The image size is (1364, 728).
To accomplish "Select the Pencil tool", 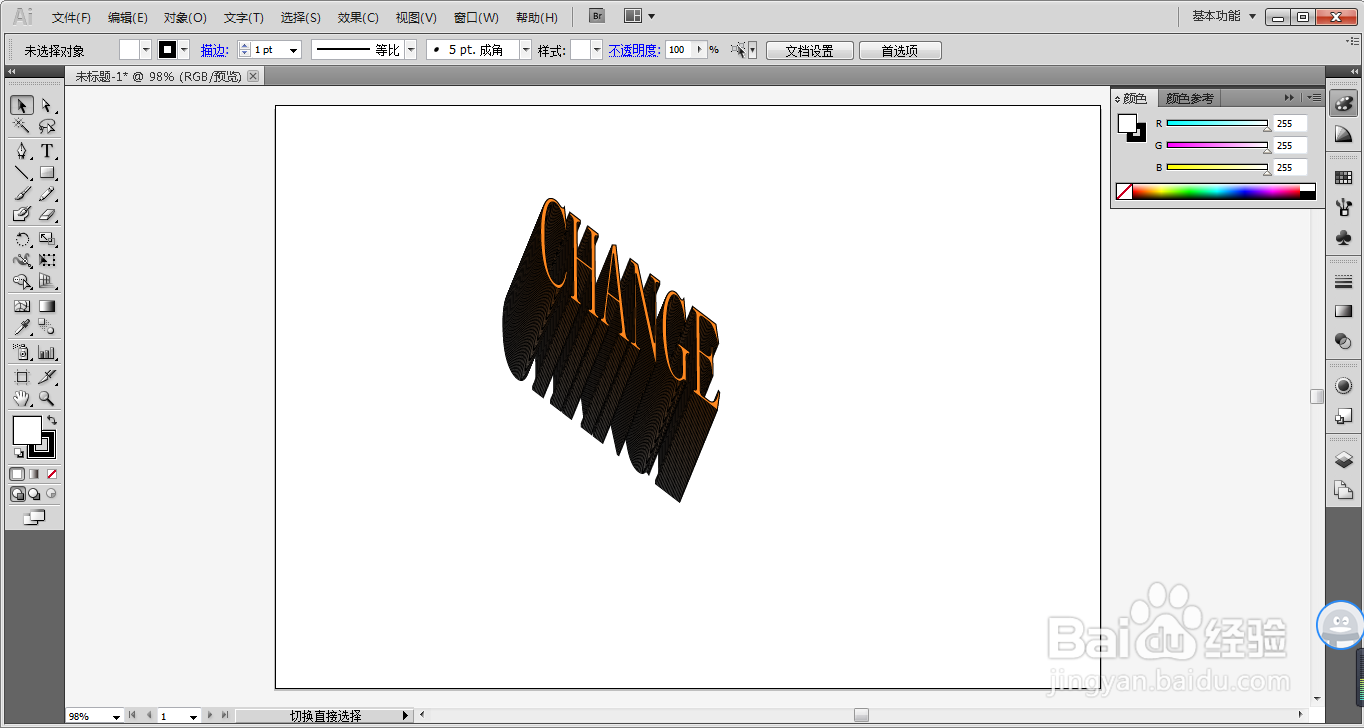I will point(46,193).
